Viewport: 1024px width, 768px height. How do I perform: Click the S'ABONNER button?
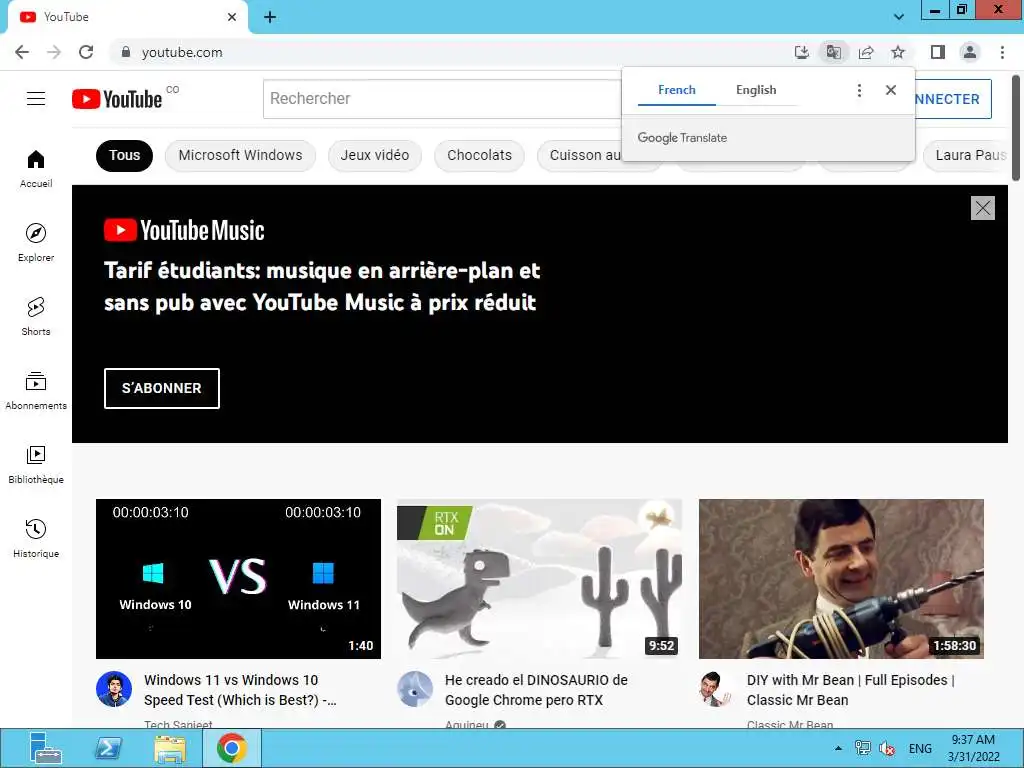tap(162, 389)
